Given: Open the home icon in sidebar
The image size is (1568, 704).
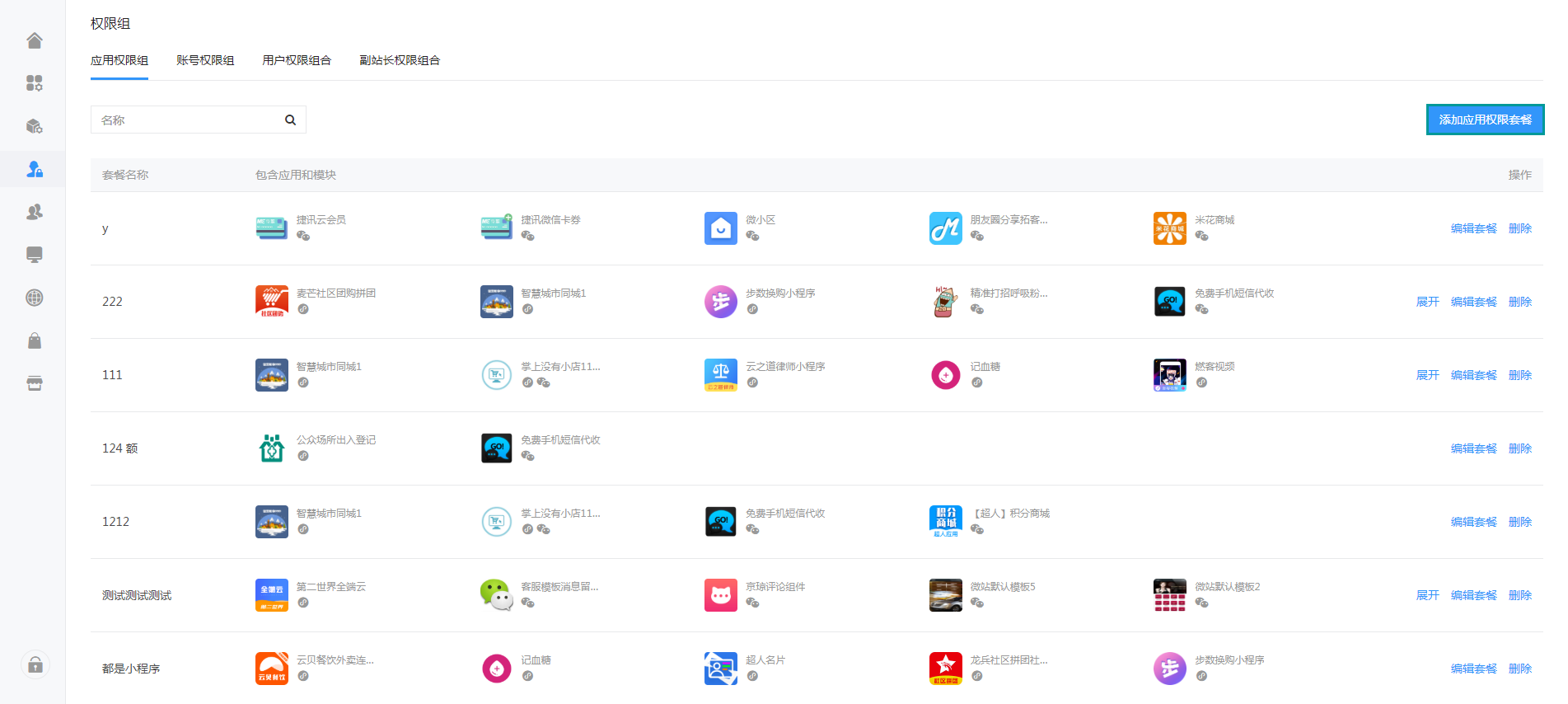Looking at the screenshot, I should [35, 40].
